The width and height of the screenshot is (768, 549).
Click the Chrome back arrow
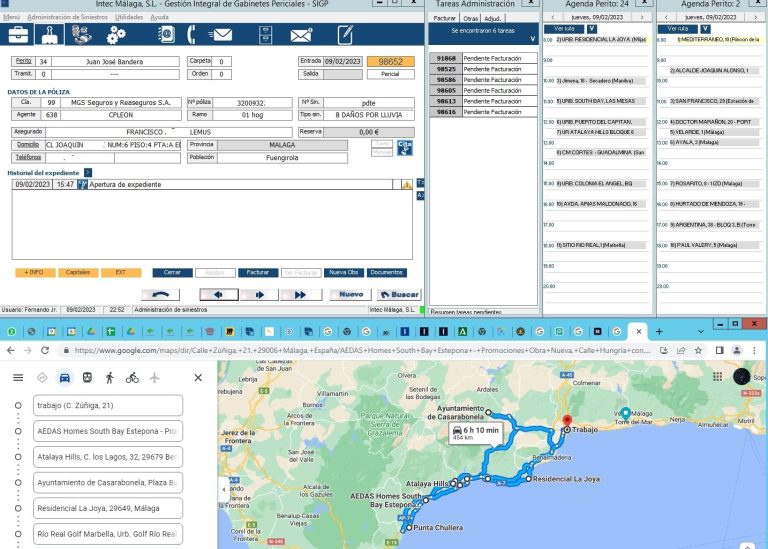click(11, 350)
